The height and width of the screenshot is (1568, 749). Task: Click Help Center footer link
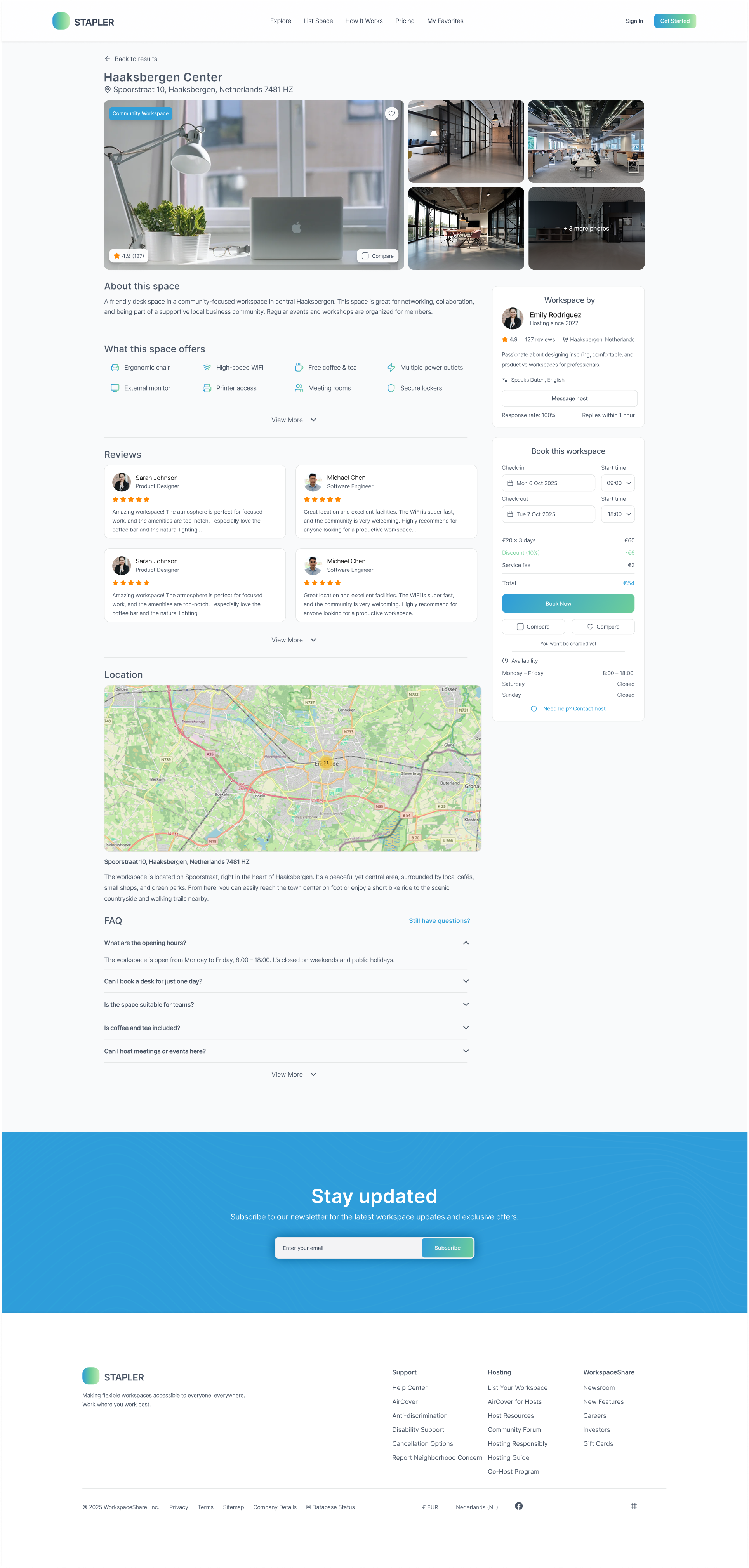click(410, 1388)
